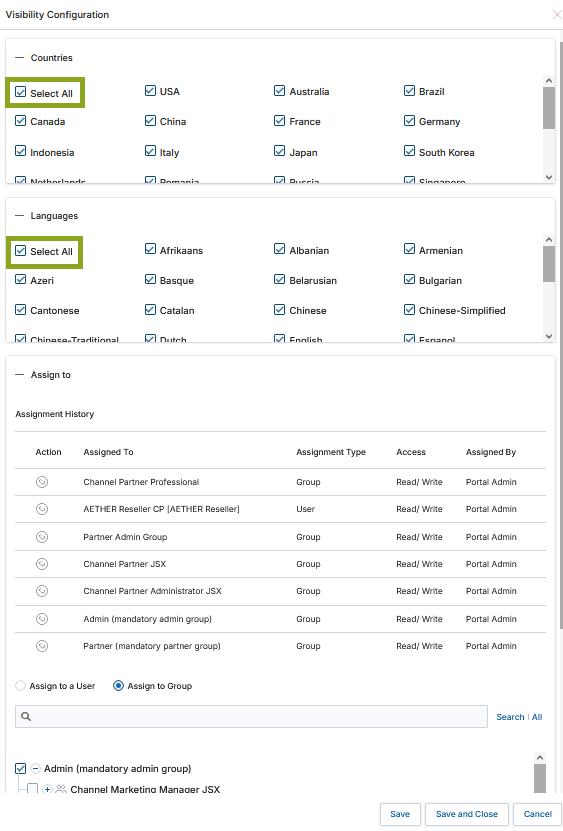The width and height of the screenshot is (563, 831).
Task: Select the Assign to Group radio button
Action: [x=118, y=686]
